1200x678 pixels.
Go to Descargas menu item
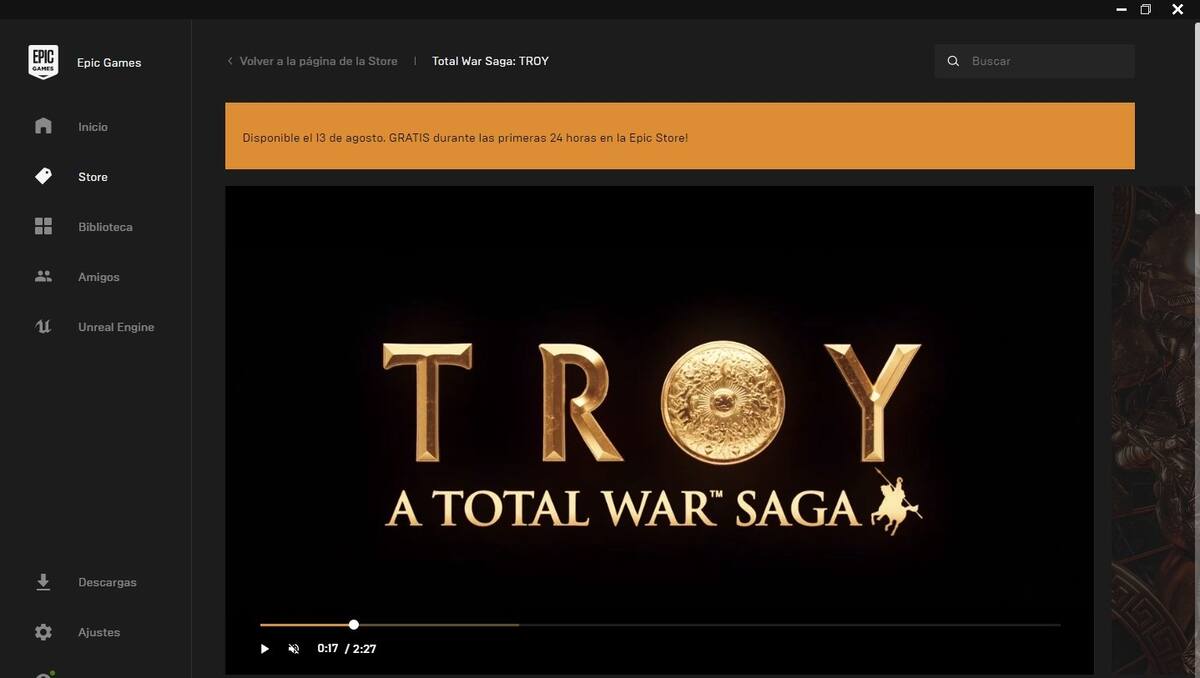(x=107, y=582)
